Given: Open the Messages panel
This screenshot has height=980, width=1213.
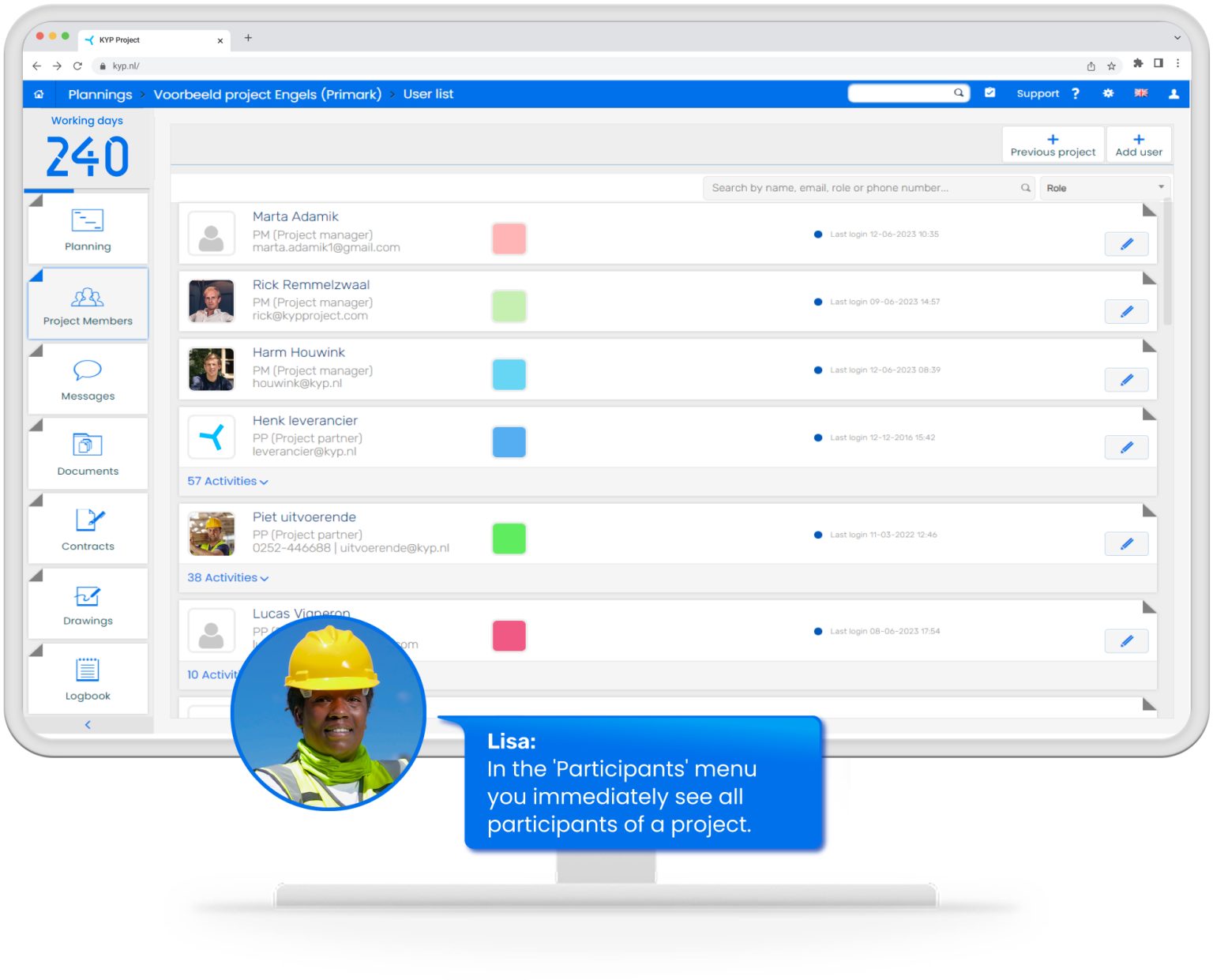Looking at the screenshot, I should click(x=87, y=379).
